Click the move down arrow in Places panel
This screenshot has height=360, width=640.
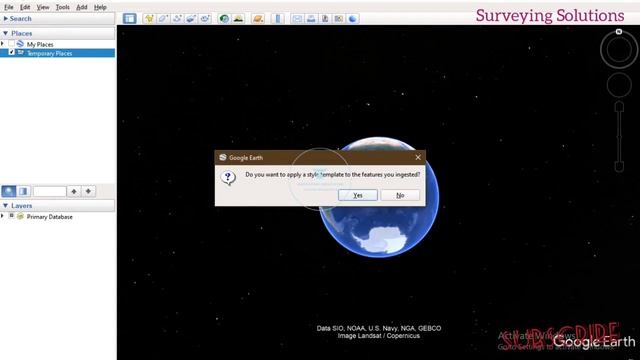click(89, 191)
